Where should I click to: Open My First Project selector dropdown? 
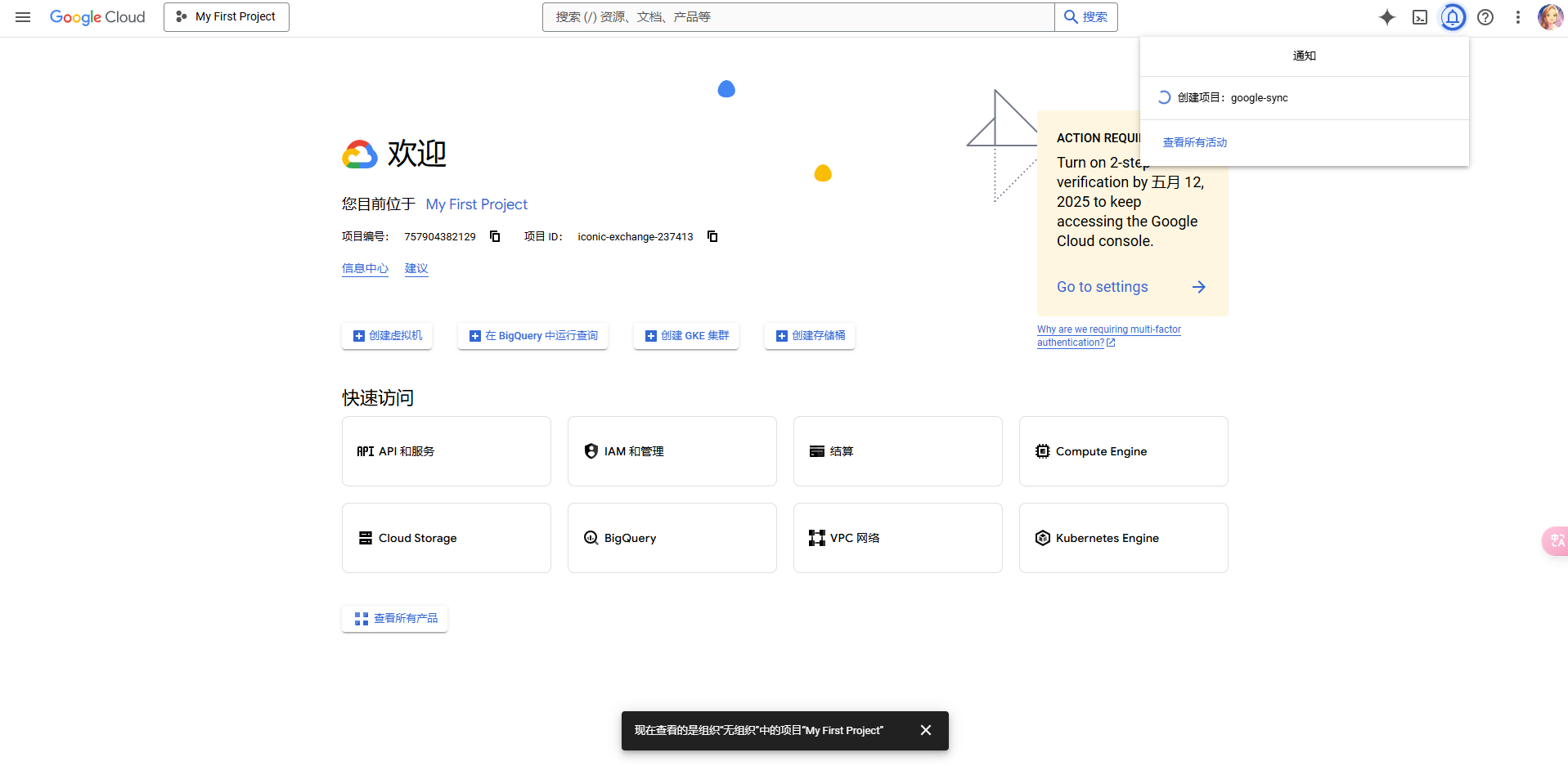[227, 17]
